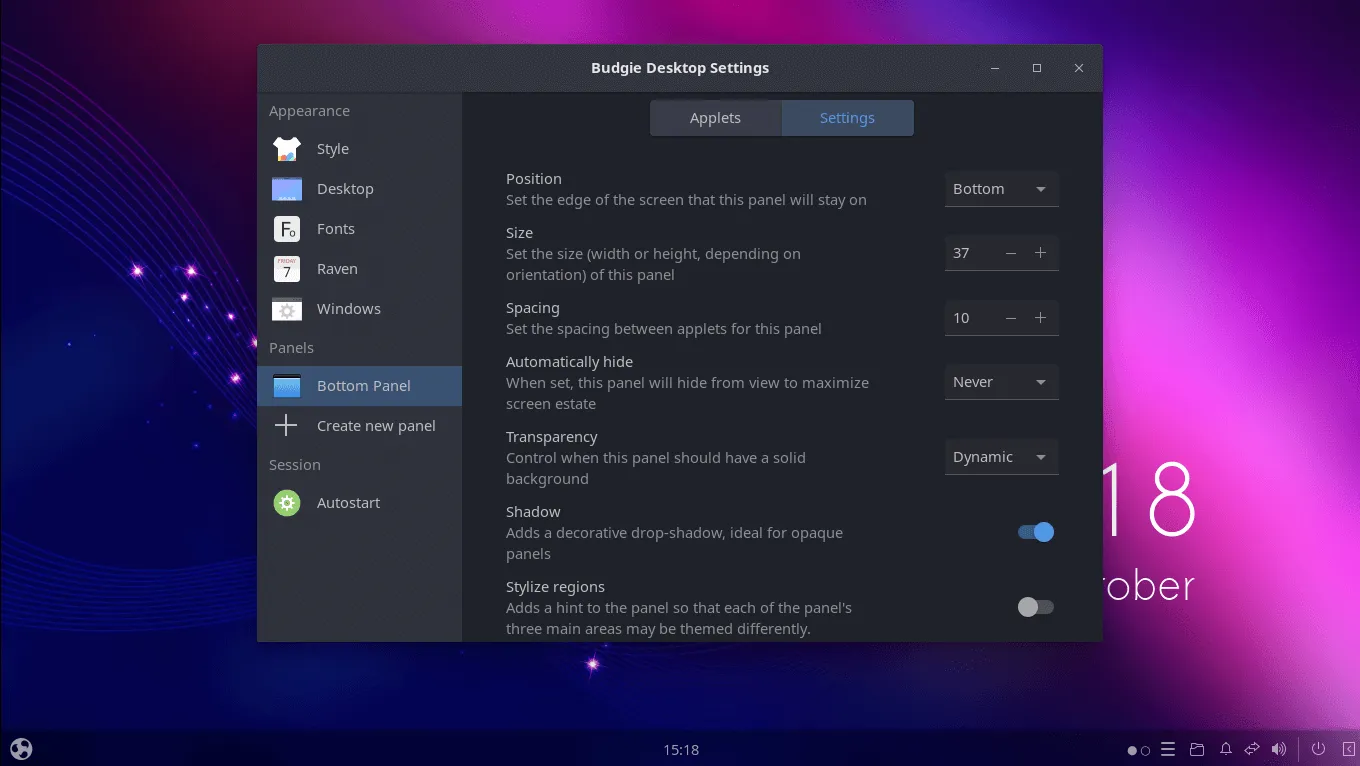
Task: Change Automatically hide via its dropdown
Action: (1001, 381)
